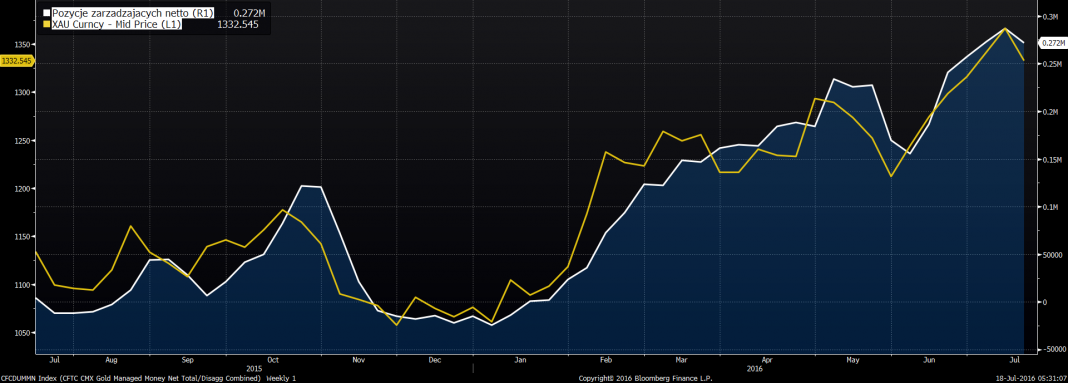Viewport: 1068px width, 383px height.
Task: Click the Jan label on the time axis
Action: [x=520, y=359]
